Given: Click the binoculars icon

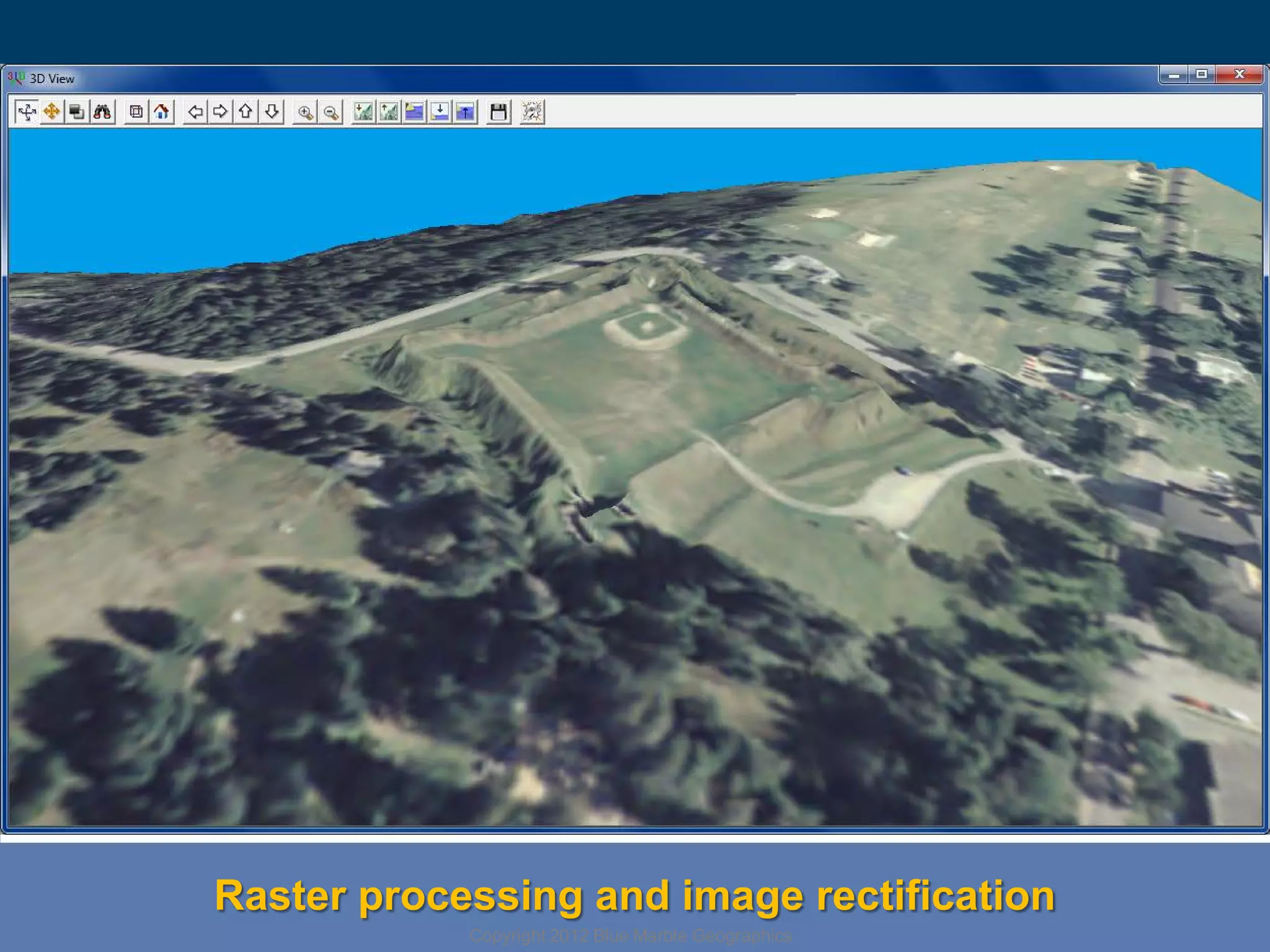Looking at the screenshot, I should tap(102, 112).
